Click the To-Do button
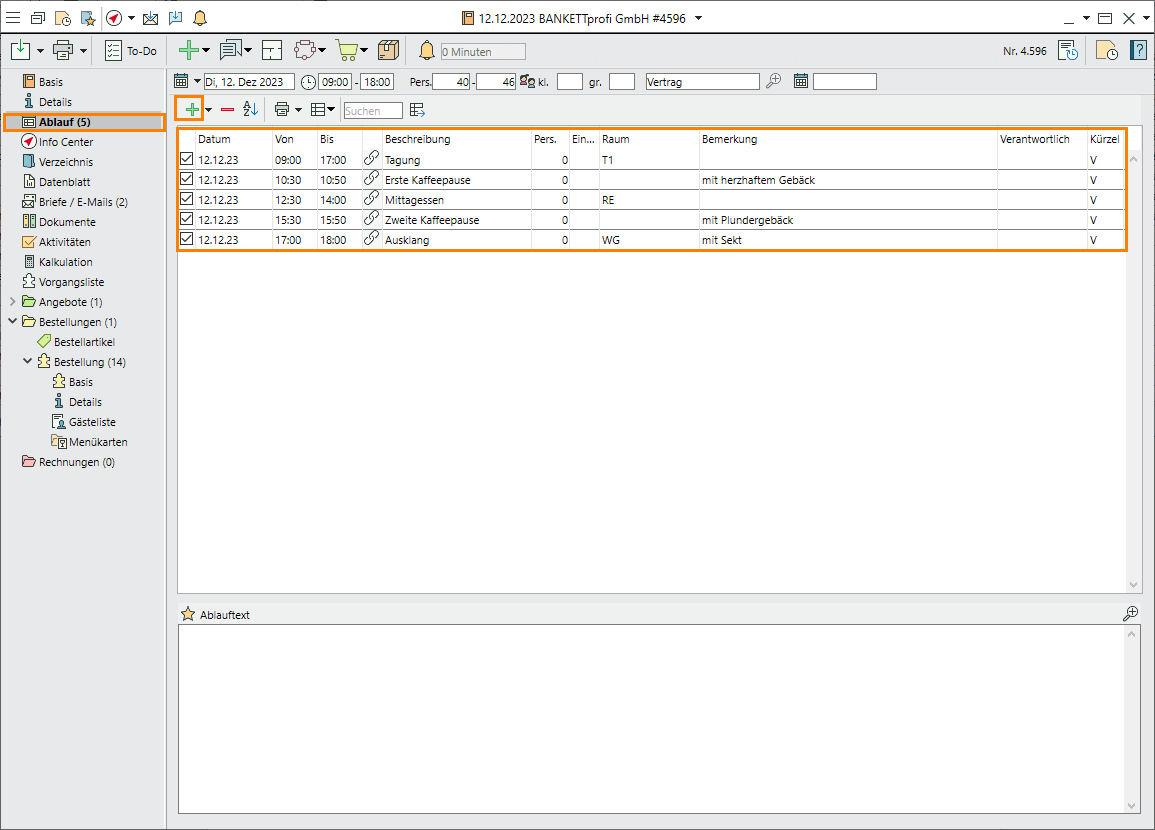The image size is (1155, 830). point(131,50)
